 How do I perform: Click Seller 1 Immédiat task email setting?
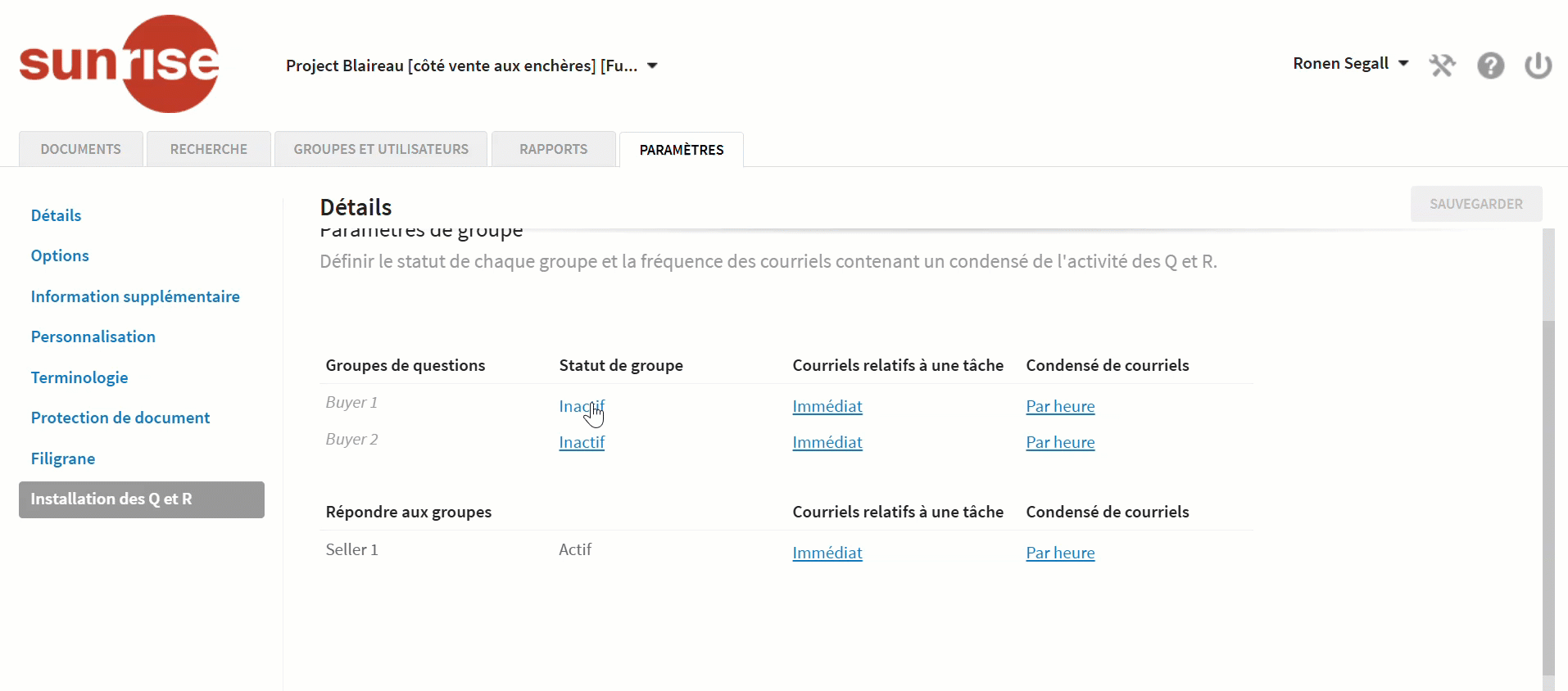pyautogui.click(x=827, y=553)
